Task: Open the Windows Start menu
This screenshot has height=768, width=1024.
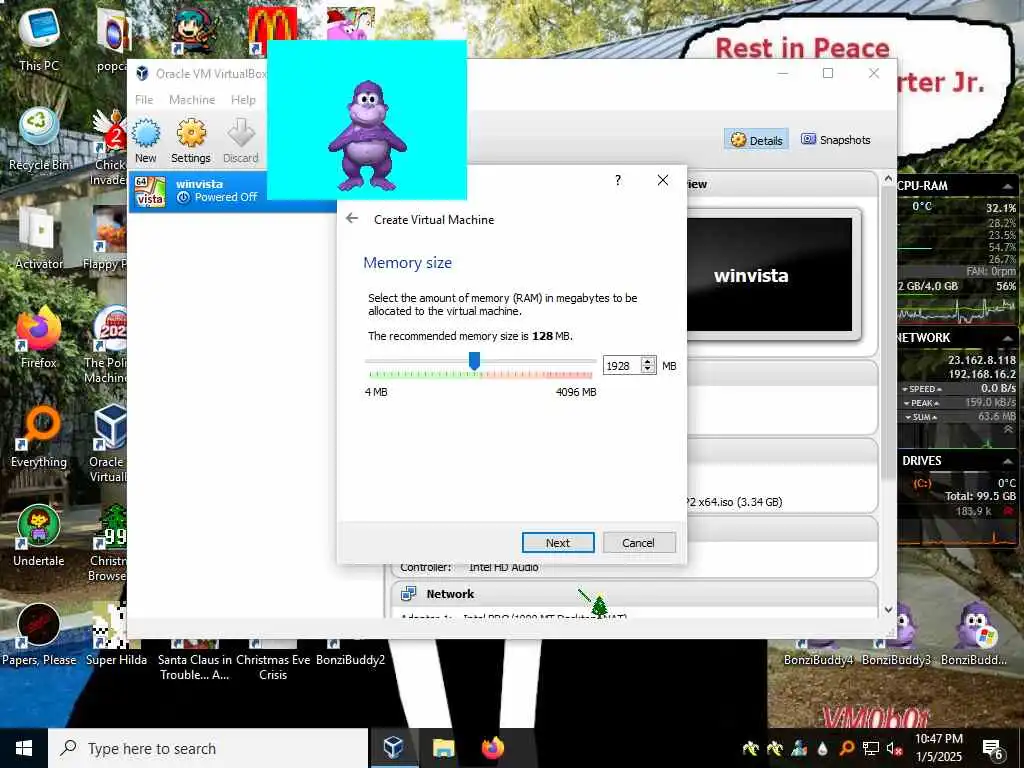Action: click(x=24, y=748)
